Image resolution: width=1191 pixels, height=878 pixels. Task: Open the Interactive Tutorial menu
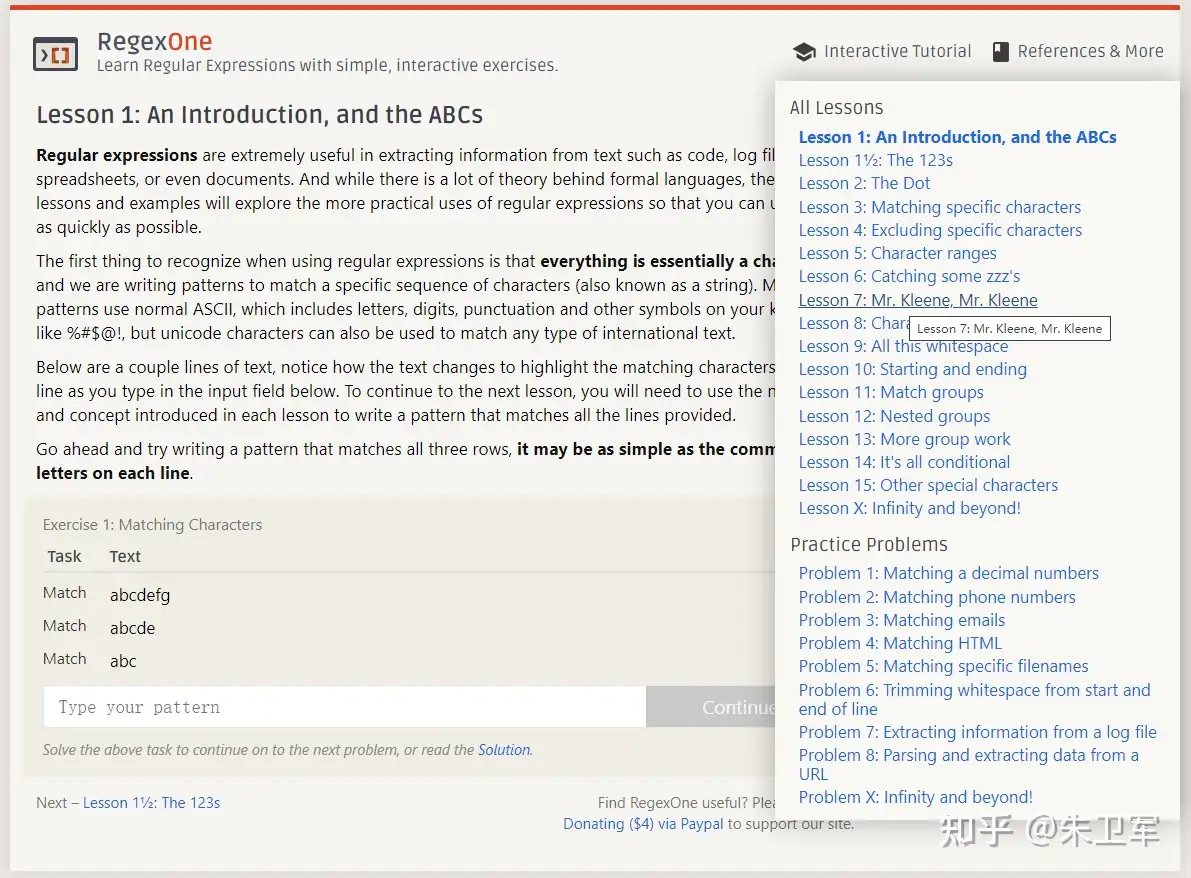(882, 52)
